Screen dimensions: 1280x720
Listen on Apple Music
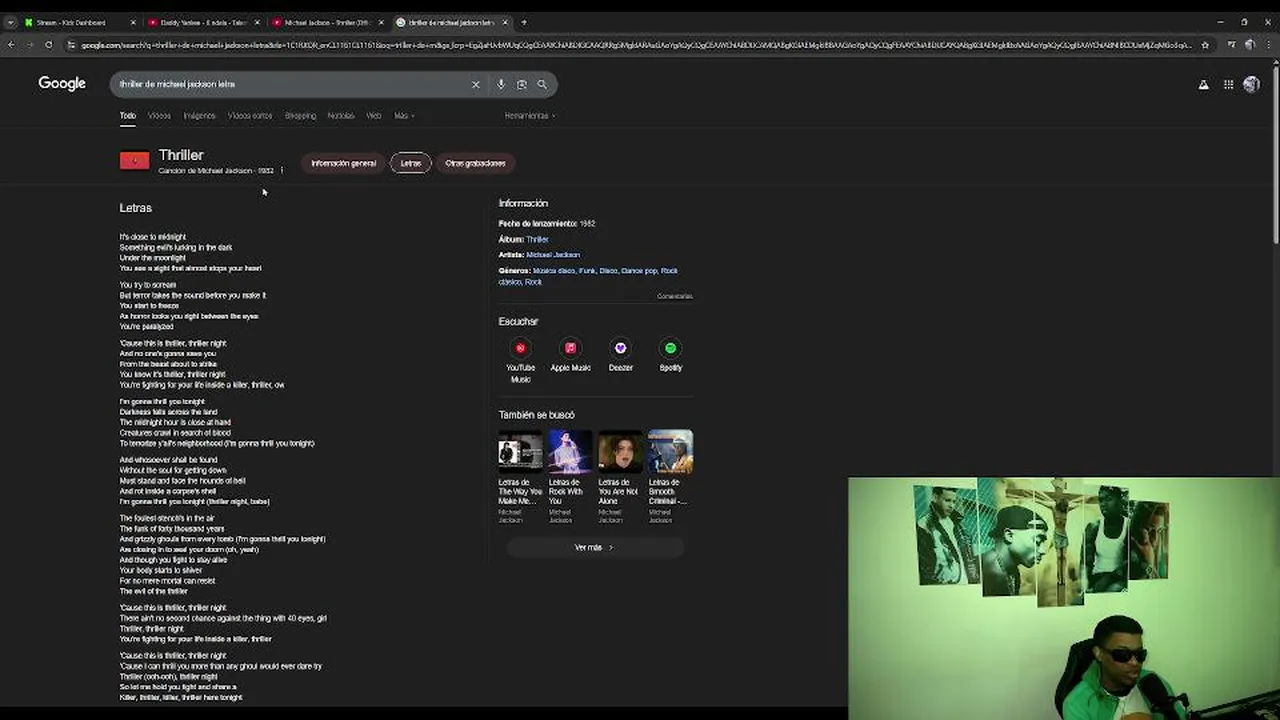coord(570,355)
